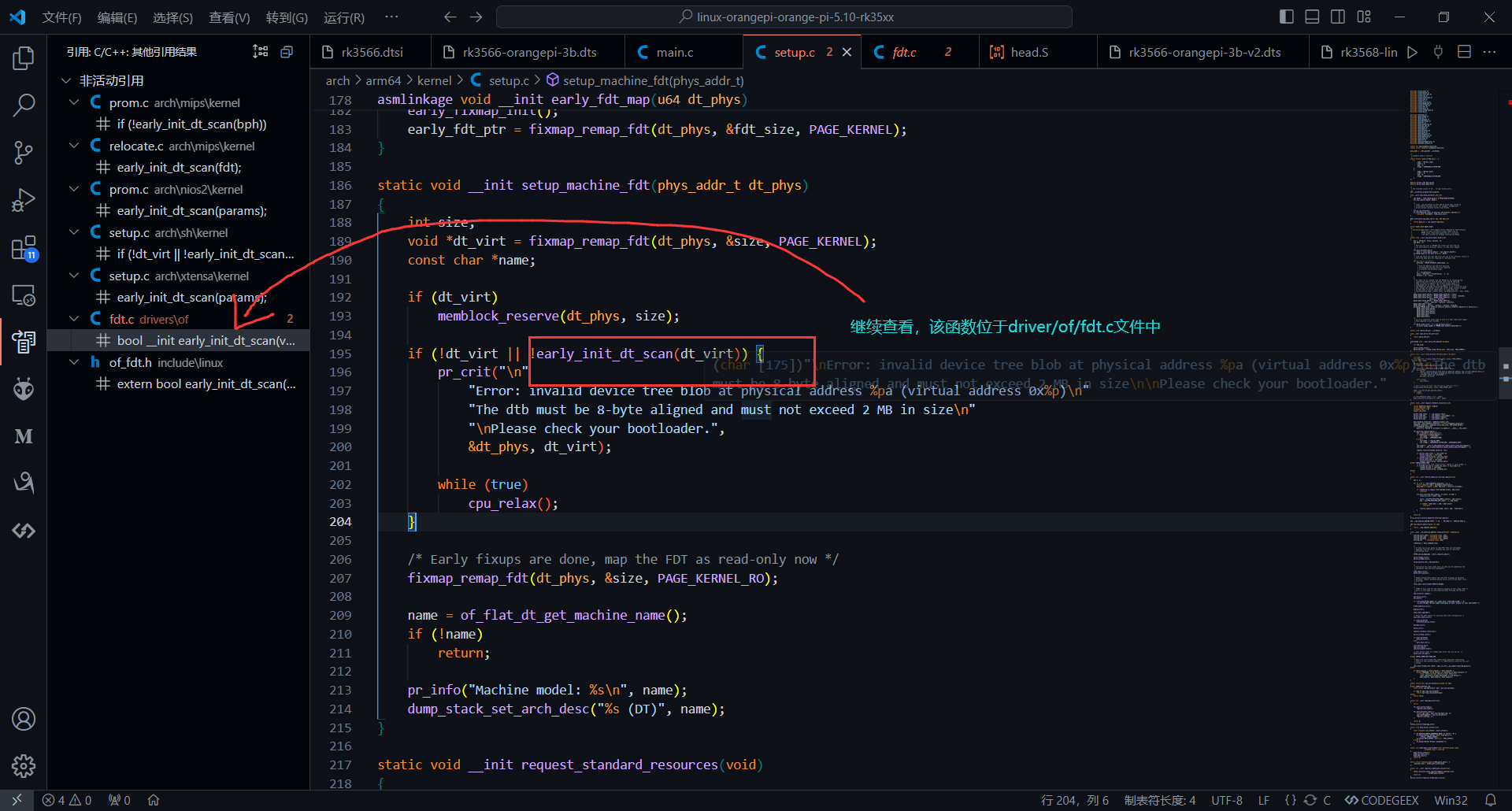Screen dimensions: 1512x811
Task: Open overflow menu in the menu bar
Action: 391,17
